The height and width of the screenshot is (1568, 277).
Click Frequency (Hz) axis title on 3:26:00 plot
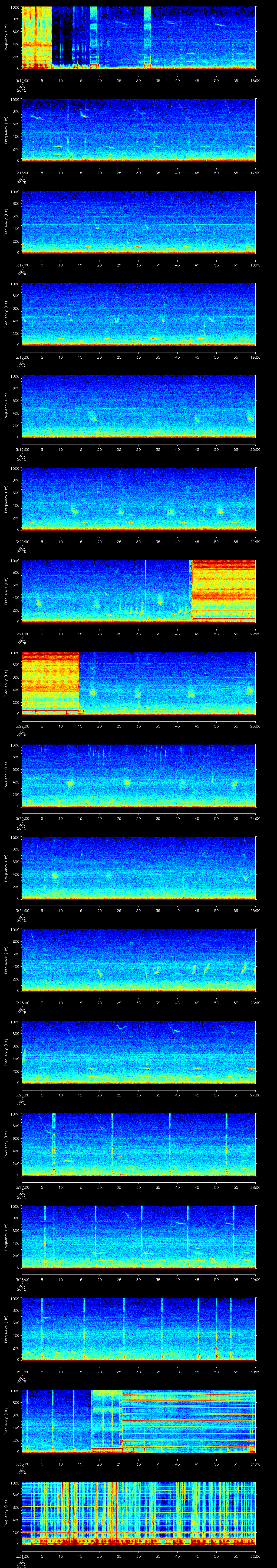[x=6, y=1052]
